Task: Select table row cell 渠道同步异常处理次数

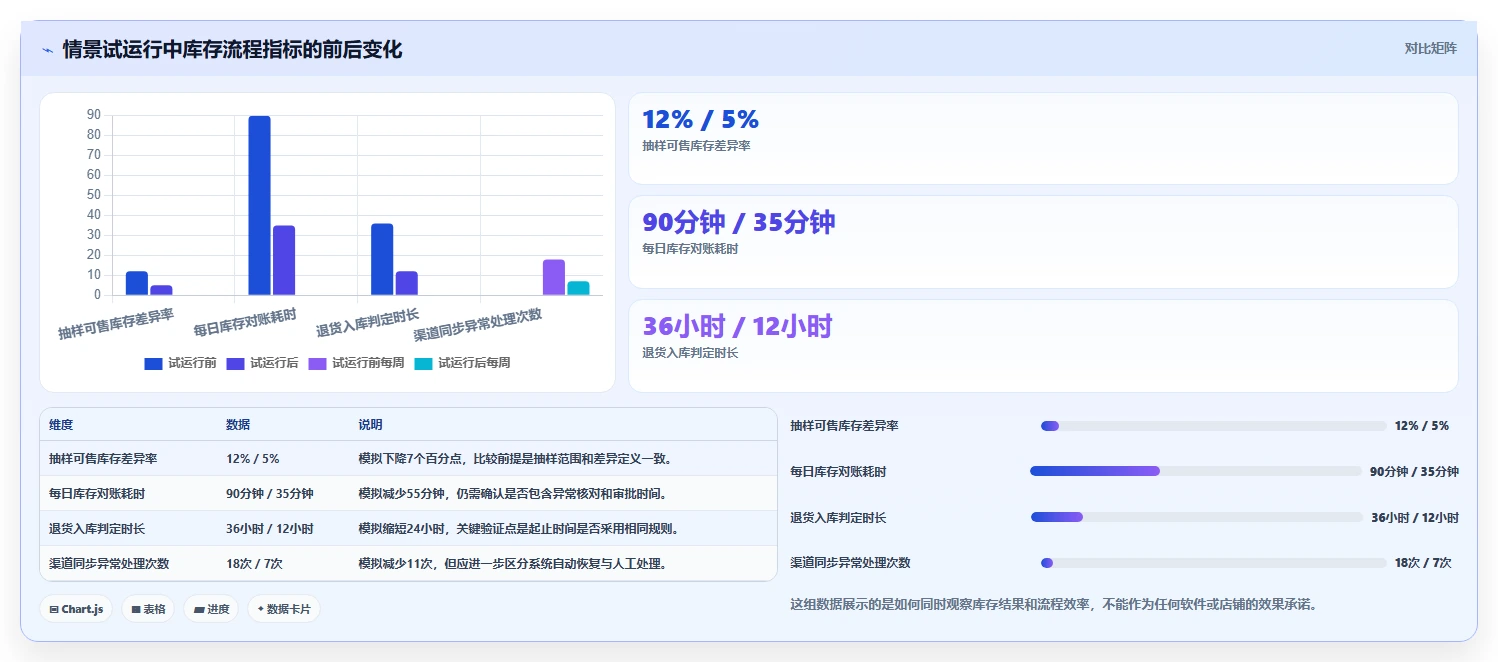Action: pos(109,564)
